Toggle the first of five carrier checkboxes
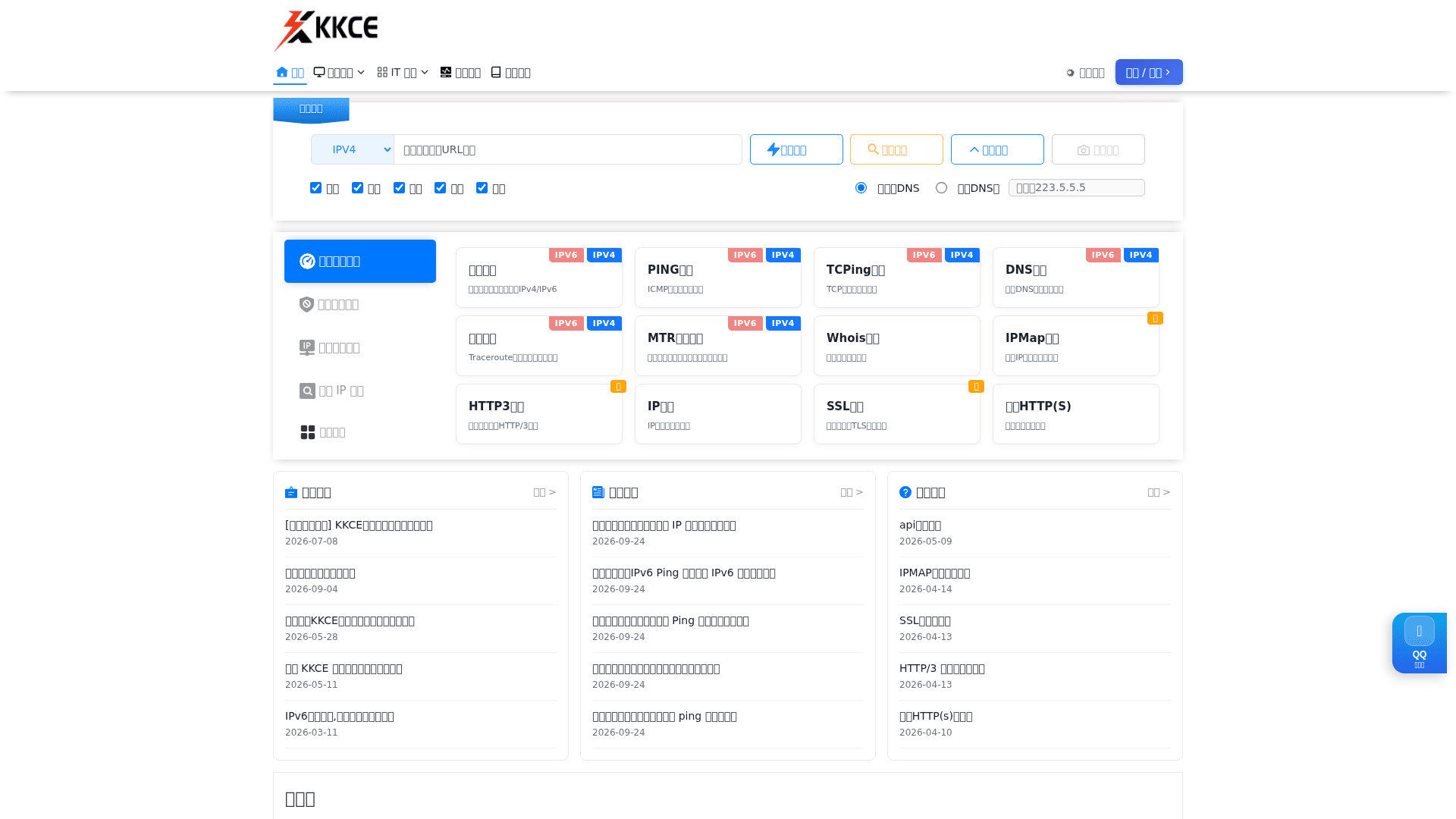1456x819 pixels. (x=315, y=187)
